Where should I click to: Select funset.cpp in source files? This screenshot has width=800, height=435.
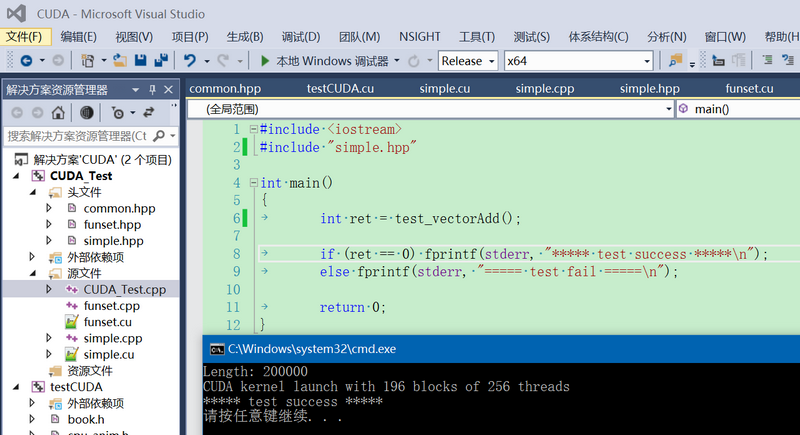(x=112, y=306)
